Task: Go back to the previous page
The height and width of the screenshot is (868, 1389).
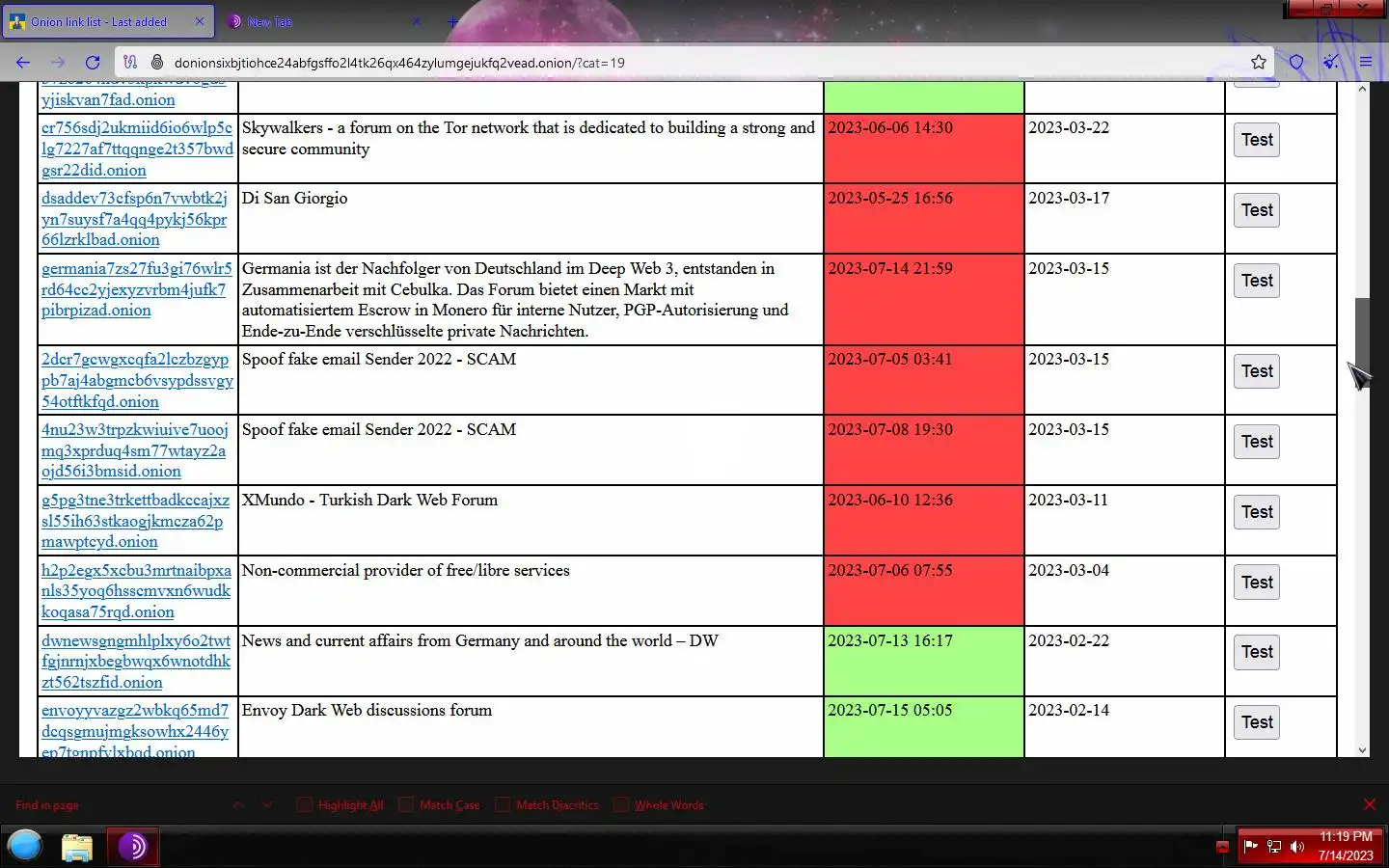Action: pos(23,63)
